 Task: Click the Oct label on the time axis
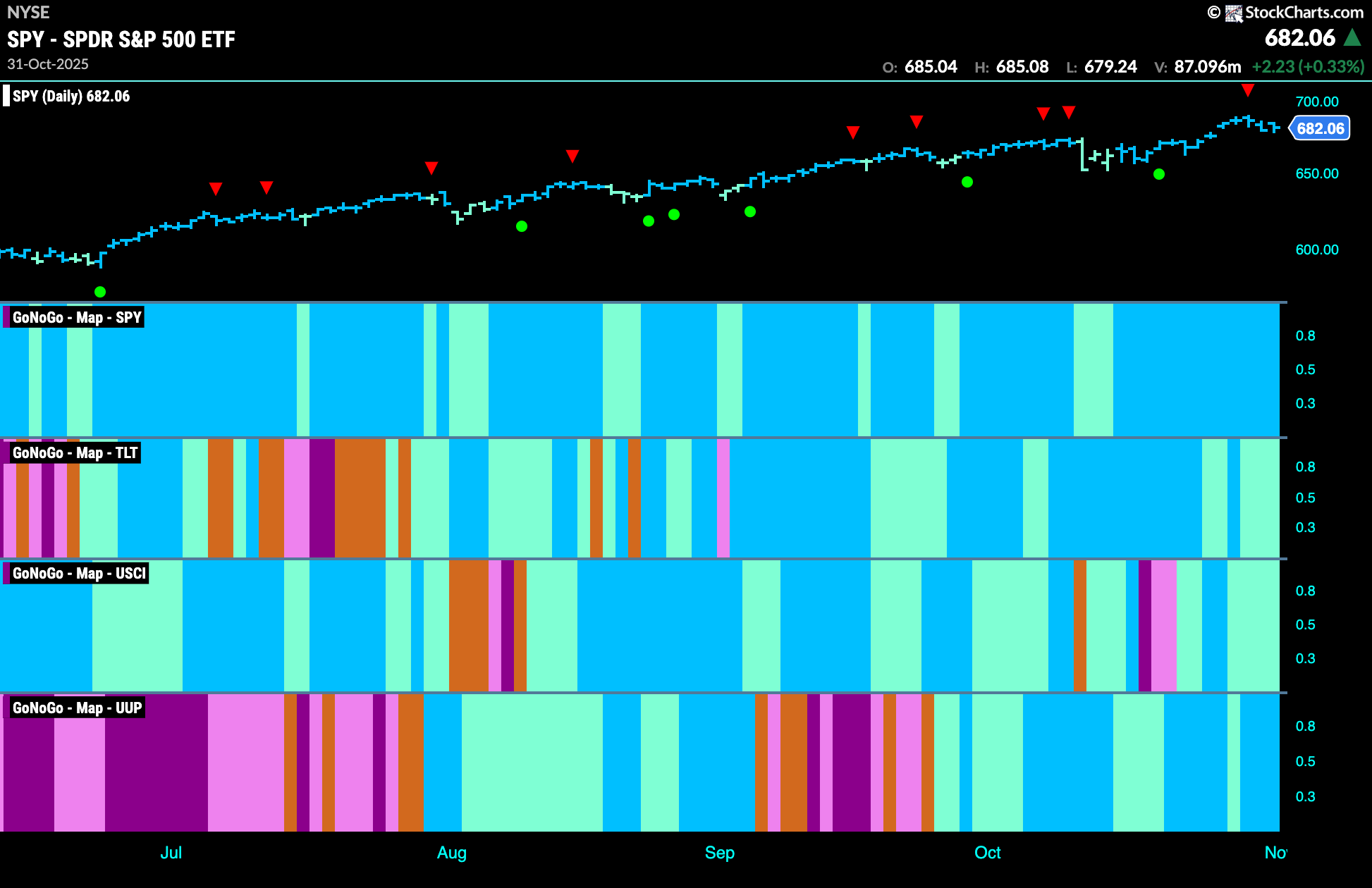tap(987, 853)
